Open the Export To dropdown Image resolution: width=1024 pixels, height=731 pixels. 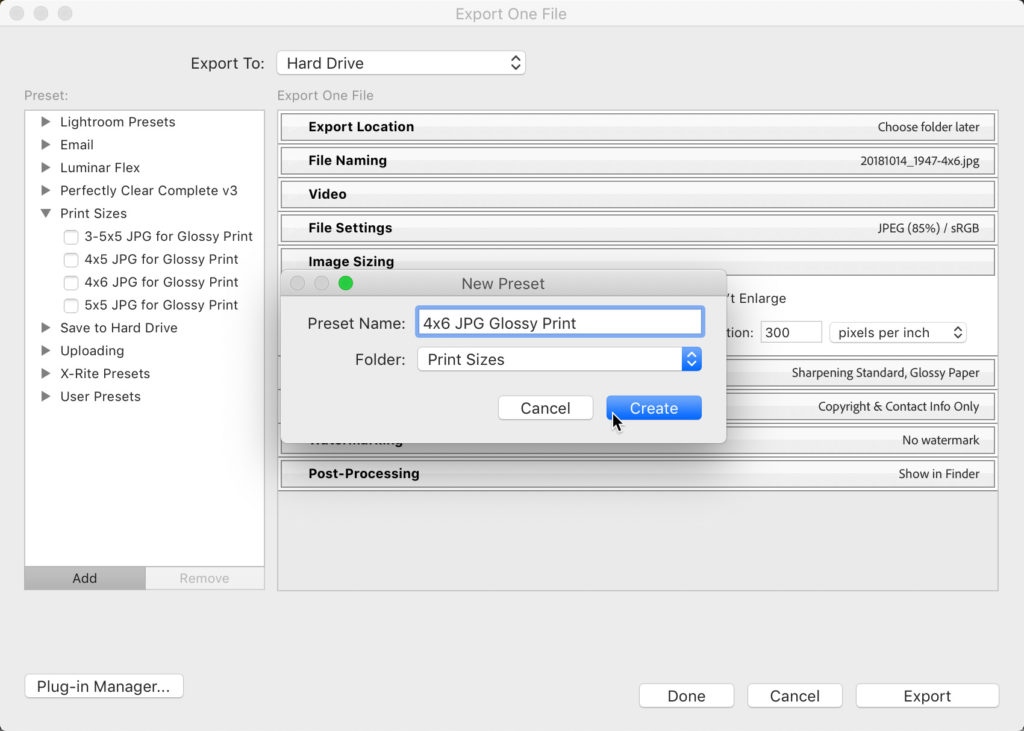(400, 63)
